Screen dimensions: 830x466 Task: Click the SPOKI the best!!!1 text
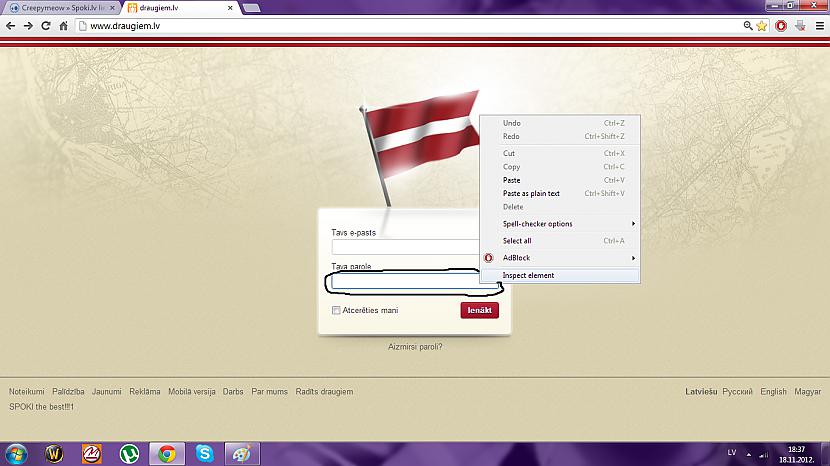(x=41, y=407)
